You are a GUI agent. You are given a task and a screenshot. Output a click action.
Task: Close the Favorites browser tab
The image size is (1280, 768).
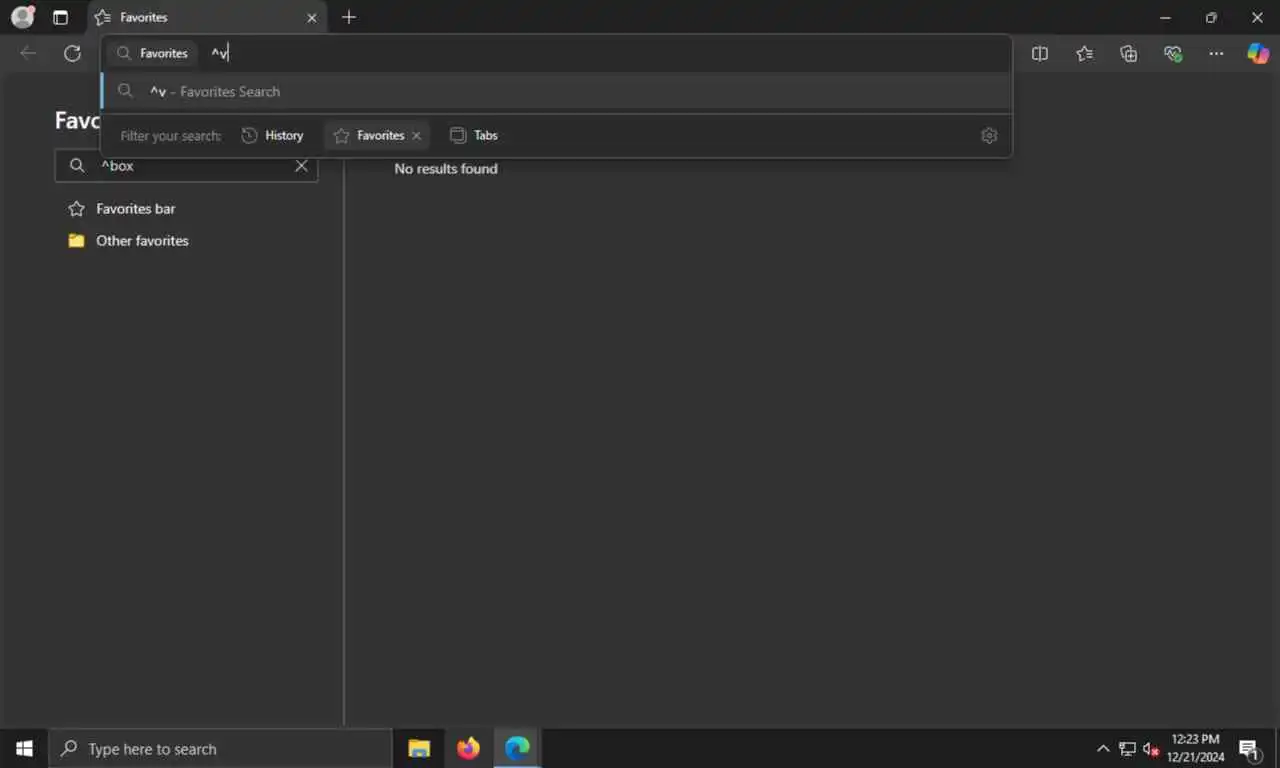[311, 17]
